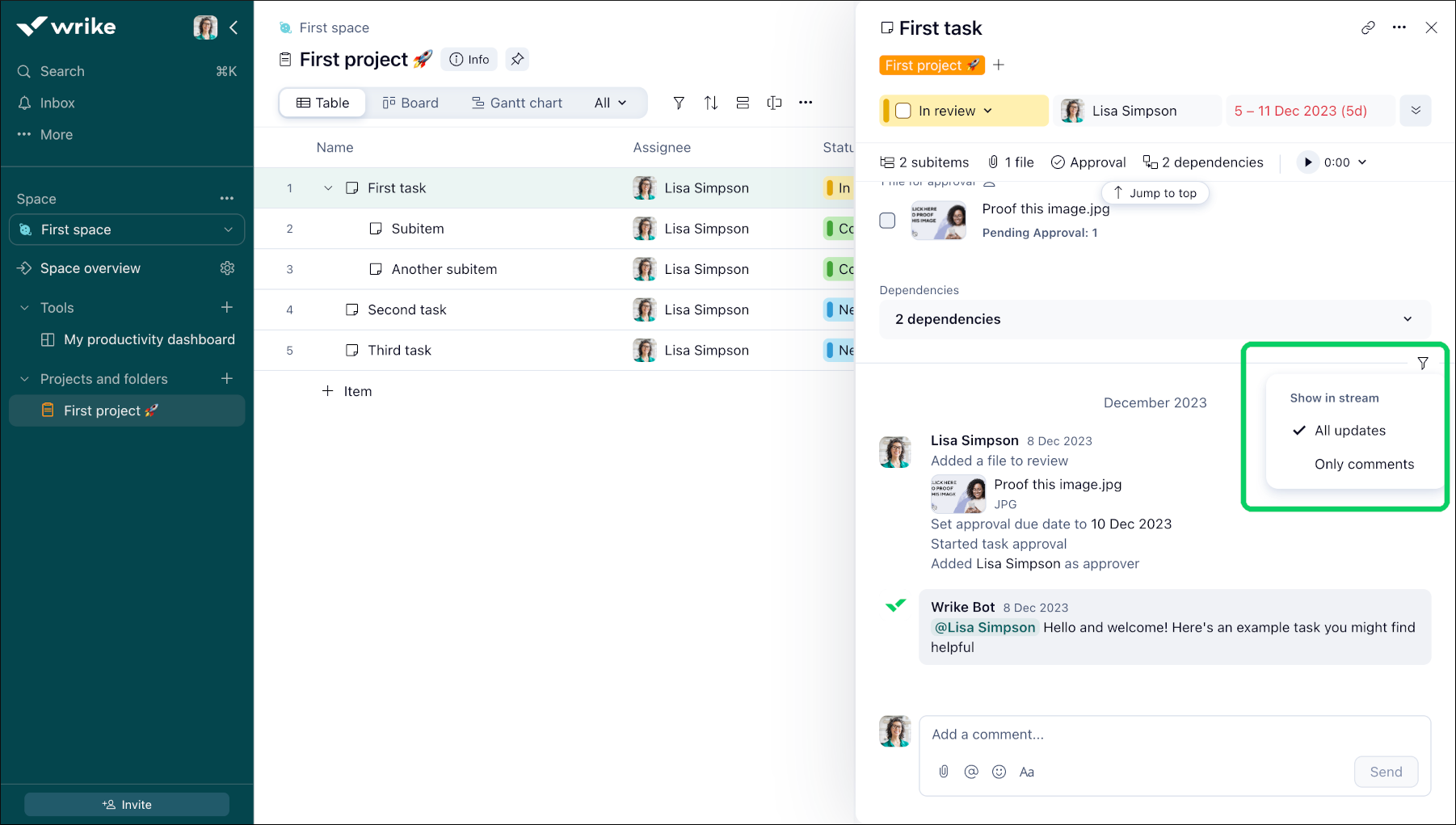Attach a file to the comment
1456x825 pixels.
[944, 772]
